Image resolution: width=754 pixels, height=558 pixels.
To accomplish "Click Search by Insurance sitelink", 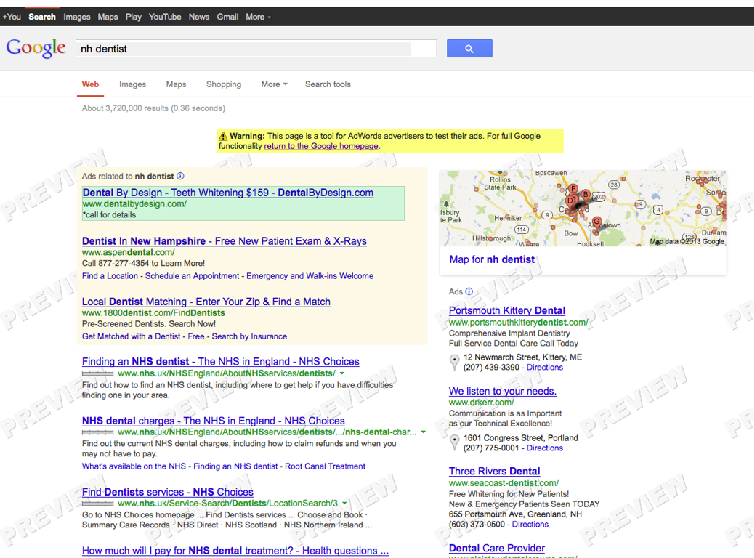I will pyautogui.click(x=249, y=336).
